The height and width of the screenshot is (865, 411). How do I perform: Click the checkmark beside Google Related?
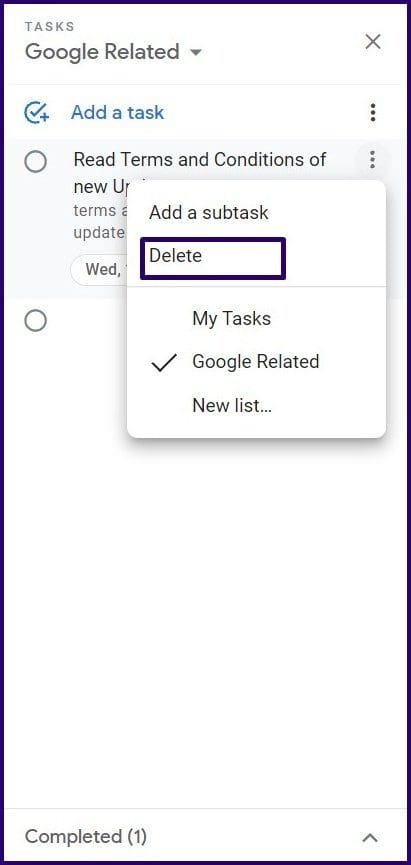164,362
